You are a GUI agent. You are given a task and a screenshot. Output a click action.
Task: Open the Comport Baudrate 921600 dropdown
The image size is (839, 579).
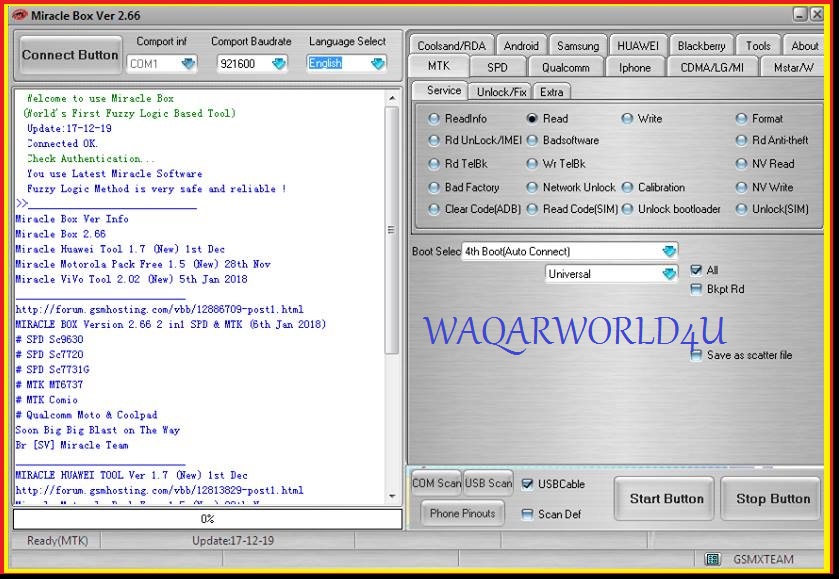pos(279,64)
